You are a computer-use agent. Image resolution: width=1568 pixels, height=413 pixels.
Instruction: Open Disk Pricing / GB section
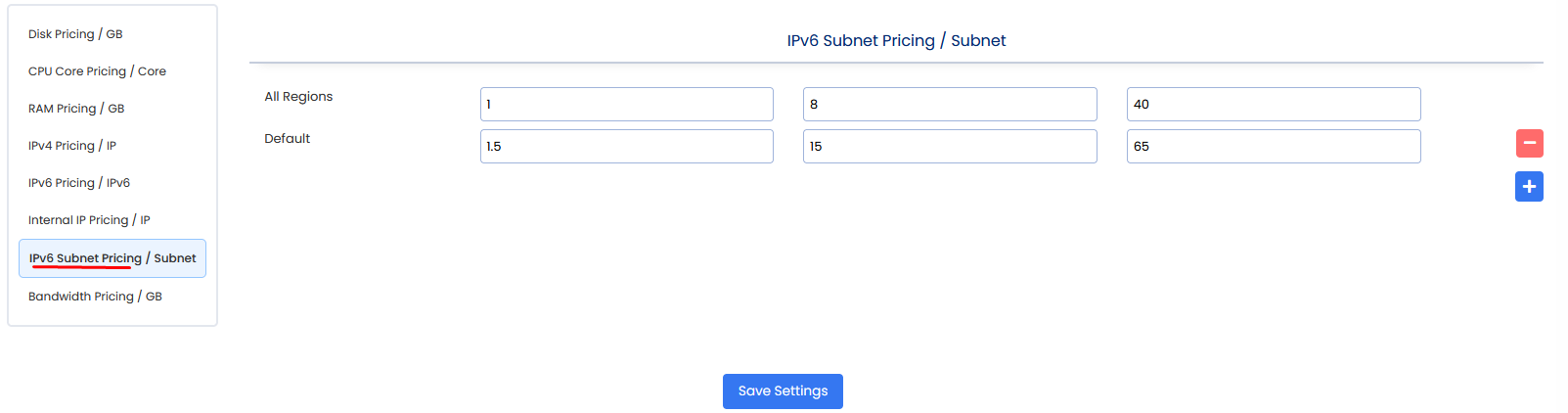coord(75,34)
